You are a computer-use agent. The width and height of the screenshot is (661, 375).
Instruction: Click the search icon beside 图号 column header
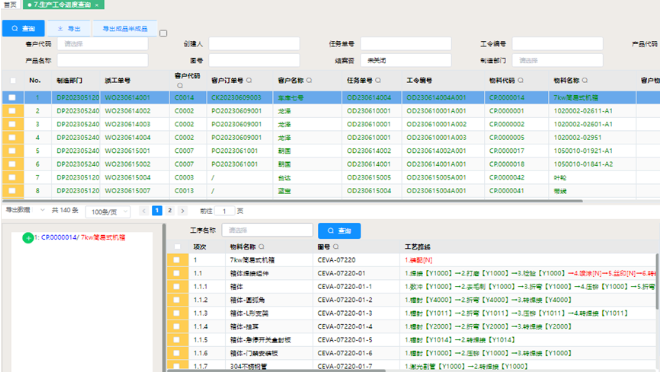336,246
